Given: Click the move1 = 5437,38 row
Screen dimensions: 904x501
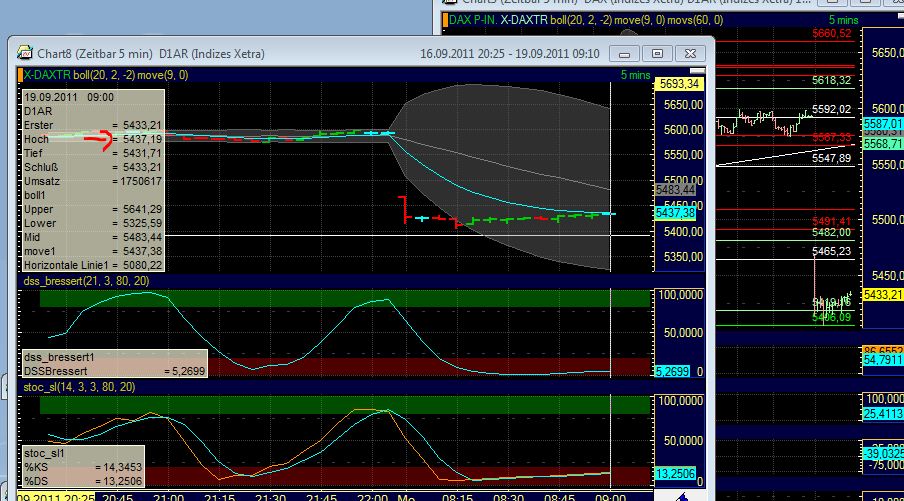Looking at the screenshot, I should coord(93,251).
